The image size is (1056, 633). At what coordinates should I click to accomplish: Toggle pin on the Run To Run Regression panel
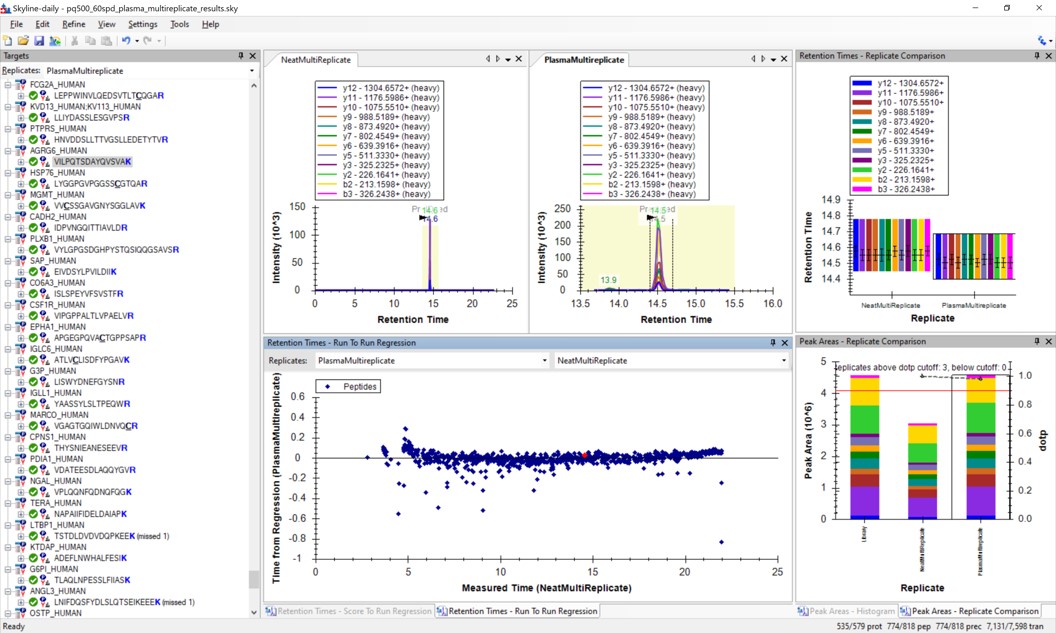[x=772, y=343]
